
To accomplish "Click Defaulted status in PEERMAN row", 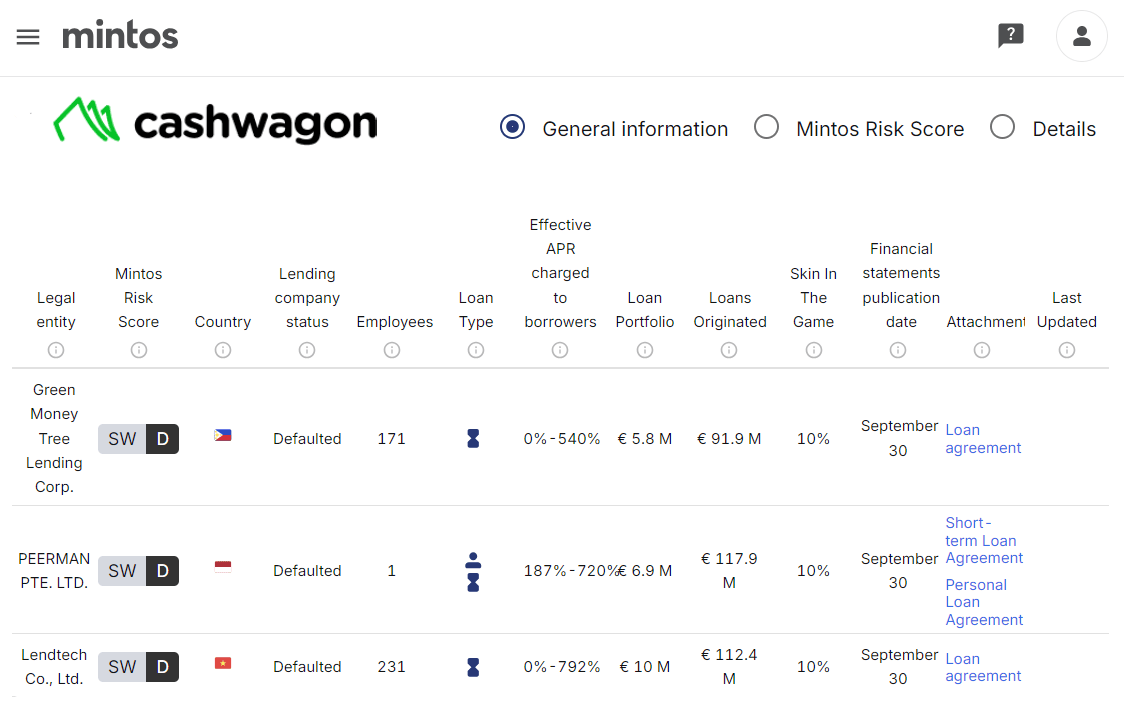I will (307, 571).
